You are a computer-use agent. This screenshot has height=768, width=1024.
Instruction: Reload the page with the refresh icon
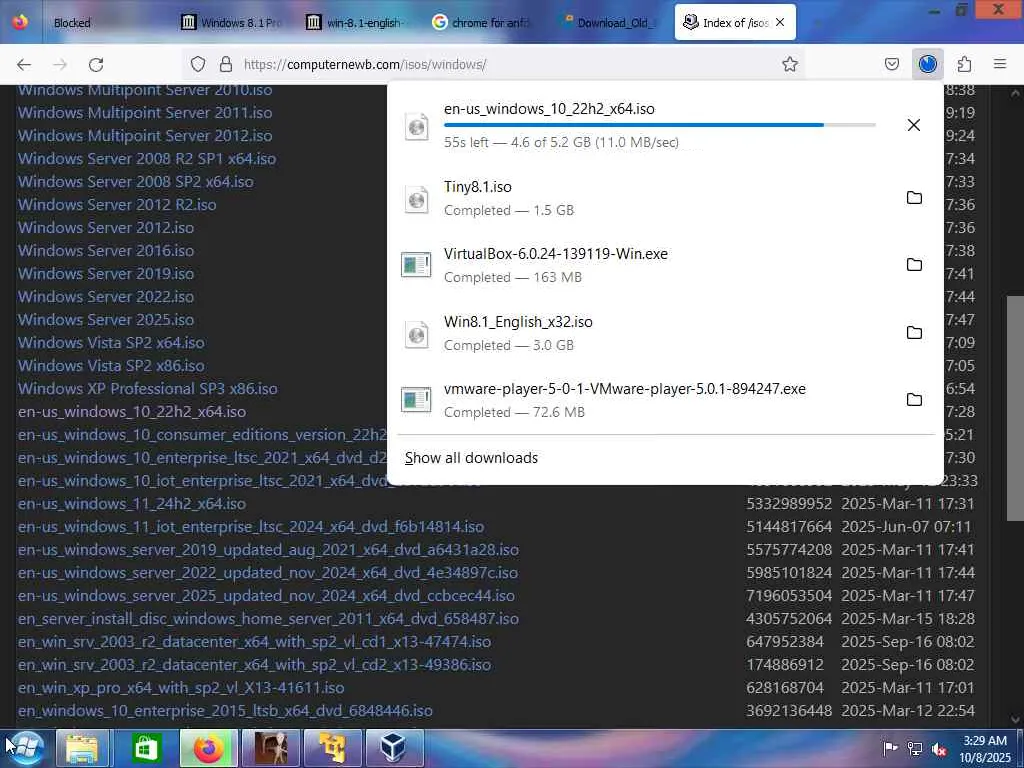[x=96, y=64]
